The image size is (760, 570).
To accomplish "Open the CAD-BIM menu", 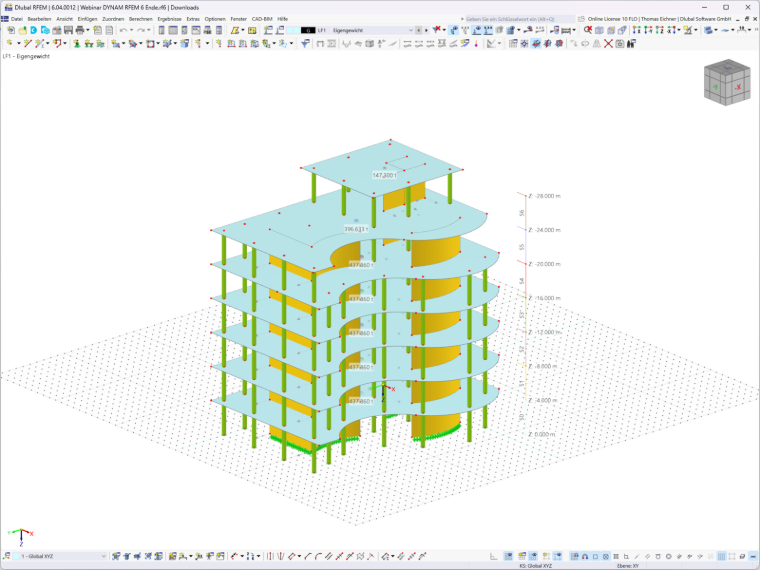I will coord(262,19).
